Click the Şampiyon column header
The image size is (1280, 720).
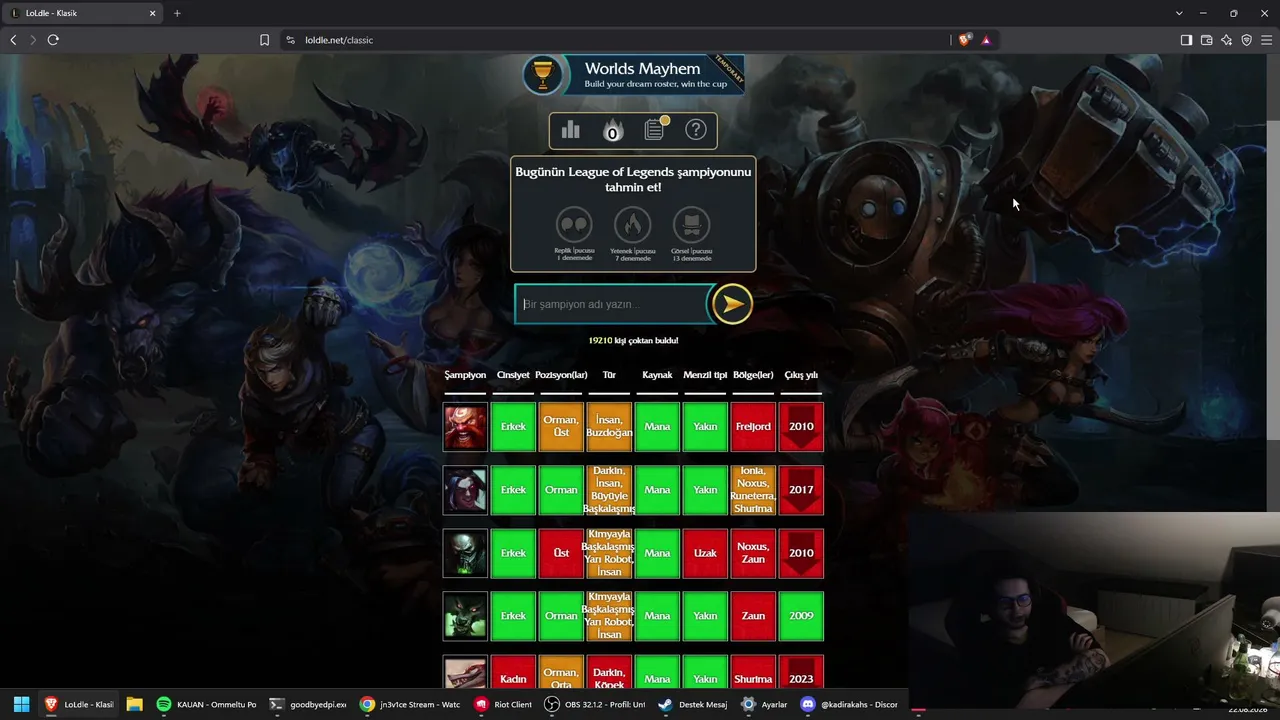tap(465, 375)
